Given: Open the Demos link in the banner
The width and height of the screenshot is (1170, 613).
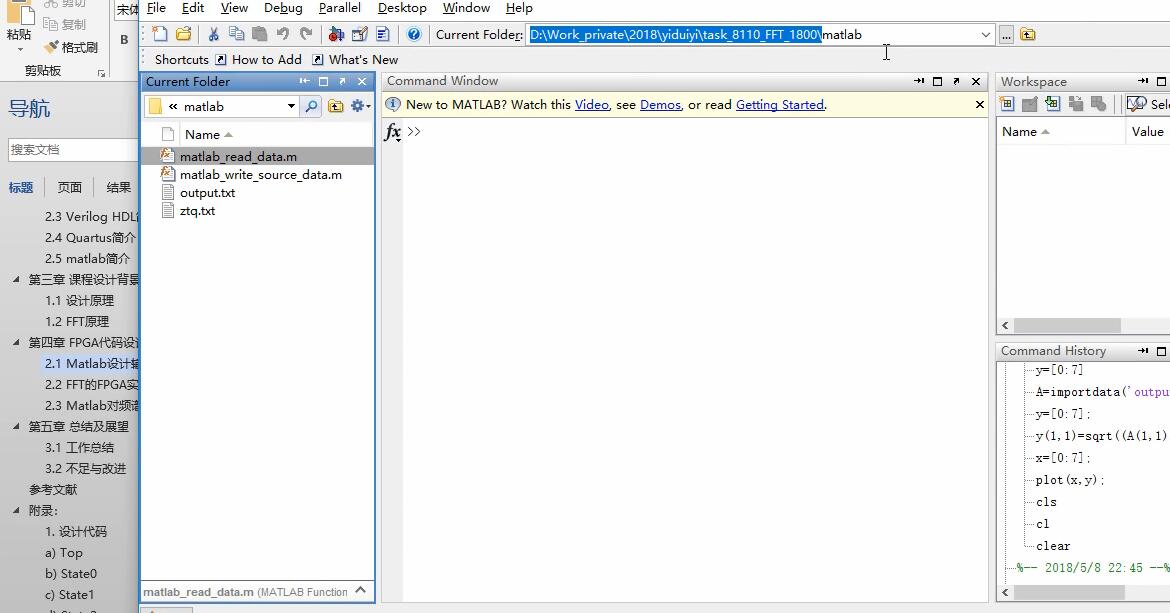Looking at the screenshot, I should coord(660,105).
